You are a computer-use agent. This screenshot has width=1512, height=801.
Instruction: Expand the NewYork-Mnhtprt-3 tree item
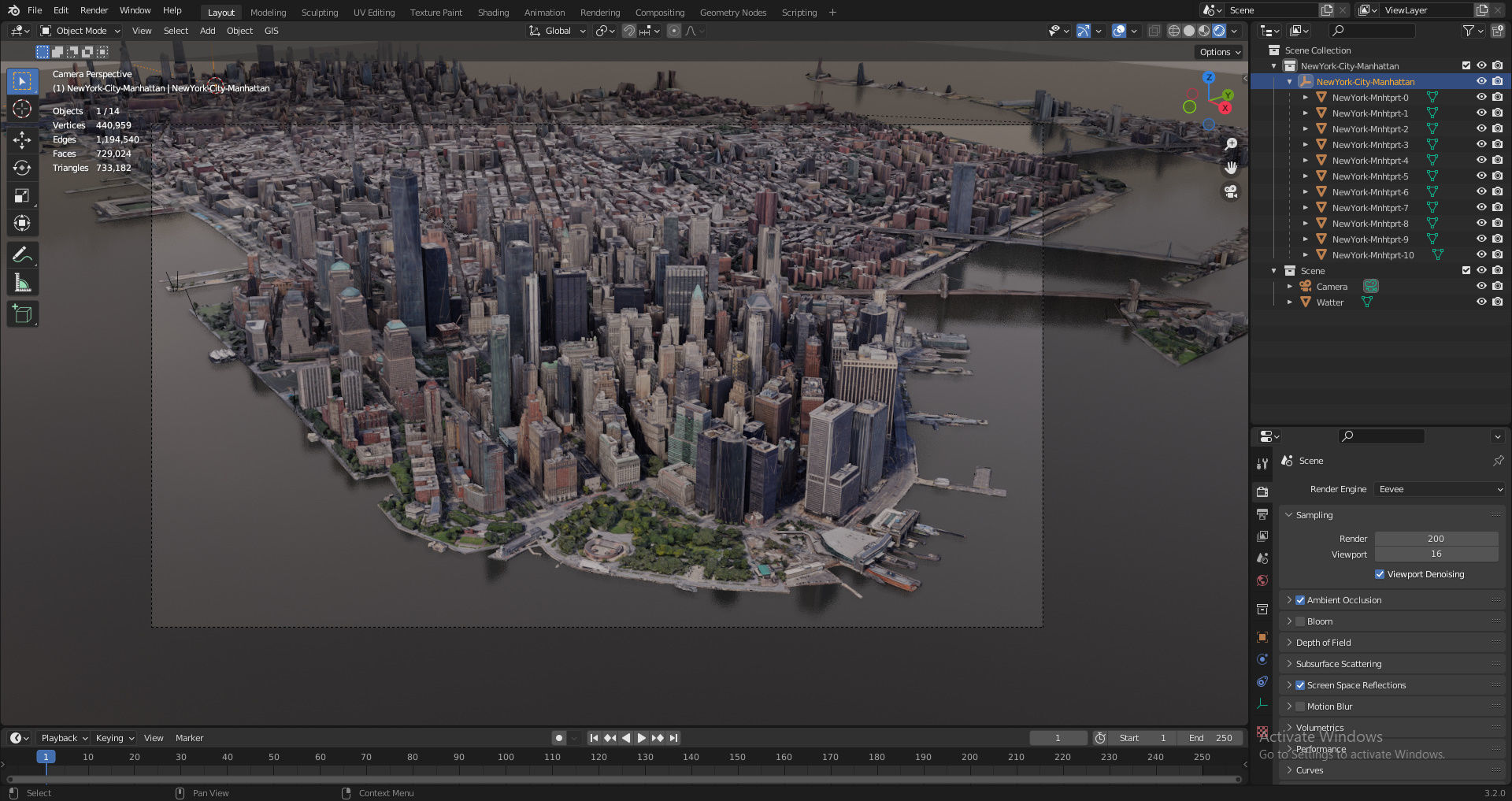tap(1305, 145)
